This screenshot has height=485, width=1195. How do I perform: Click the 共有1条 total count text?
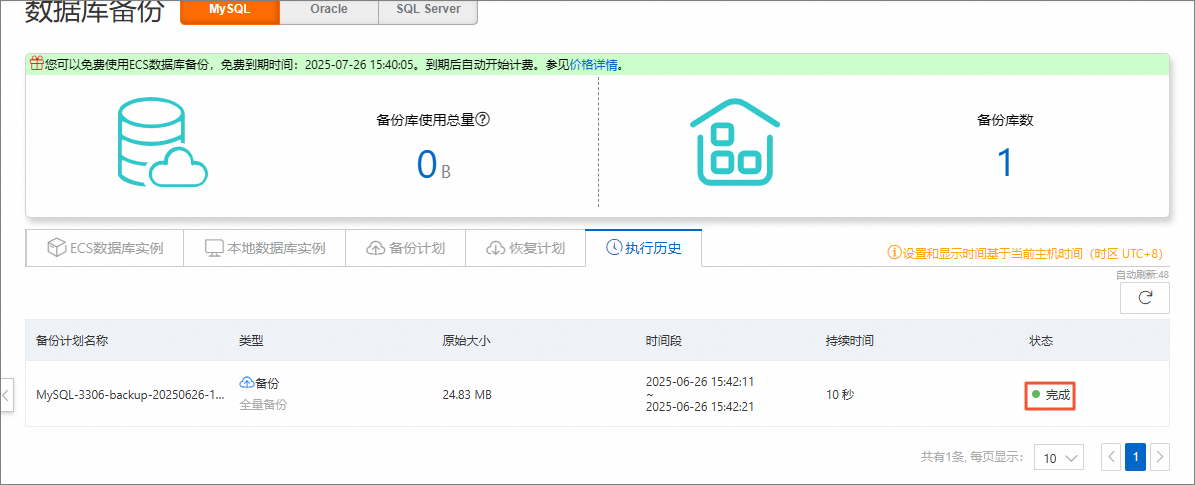(x=943, y=458)
